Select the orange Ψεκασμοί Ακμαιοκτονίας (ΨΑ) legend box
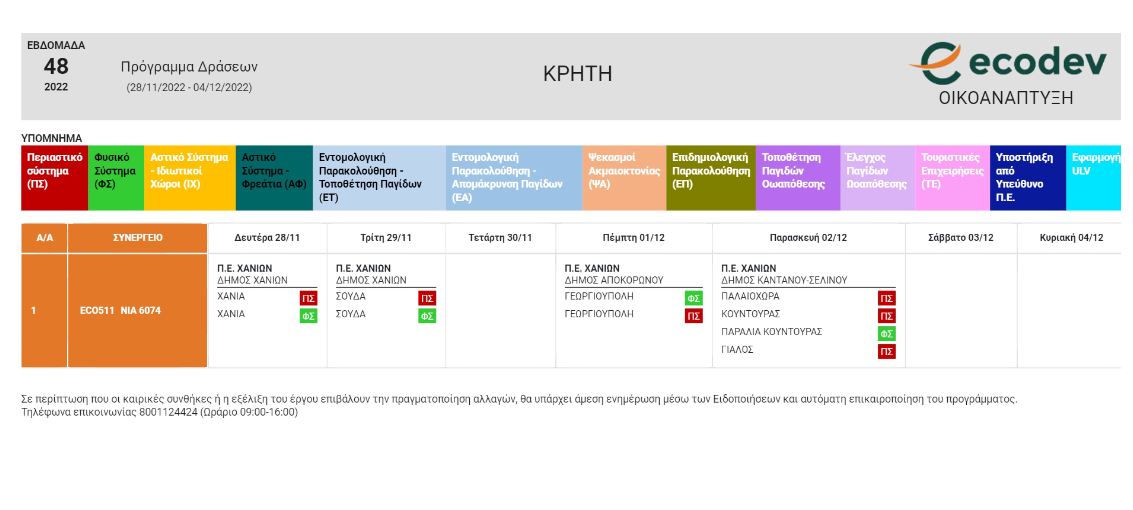 coord(624,178)
